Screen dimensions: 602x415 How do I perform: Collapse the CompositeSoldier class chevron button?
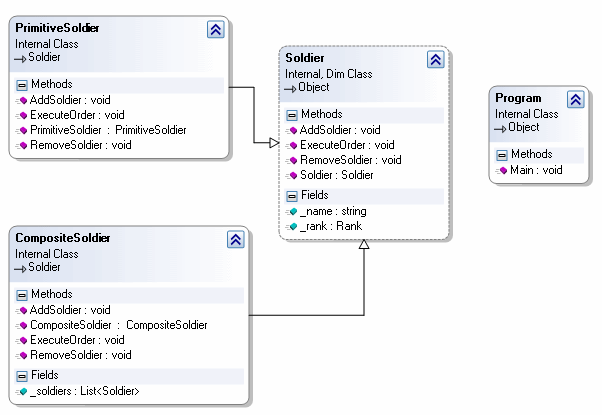[234, 239]
